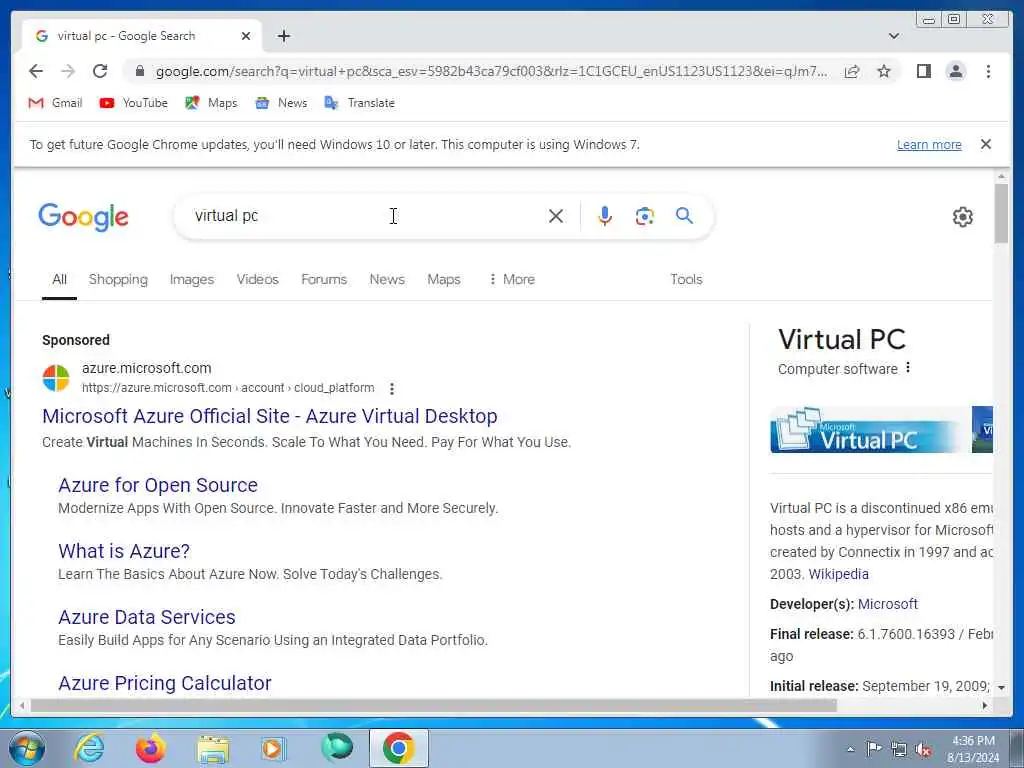Search by image using the Lens icon
Screen dimensions: 1024x768
(645, 216)
